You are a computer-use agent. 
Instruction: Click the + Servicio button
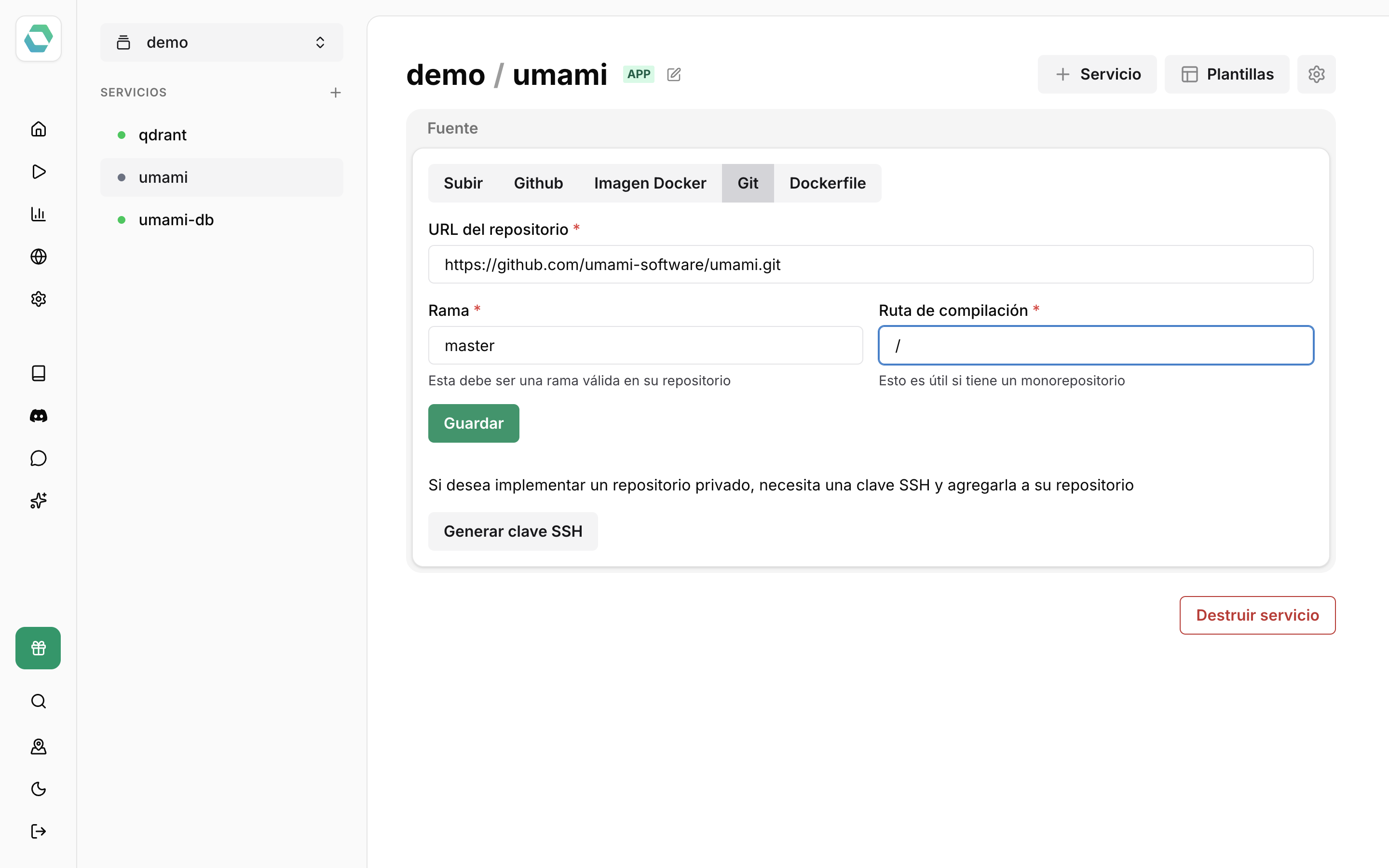click(x=1097, y=74)
